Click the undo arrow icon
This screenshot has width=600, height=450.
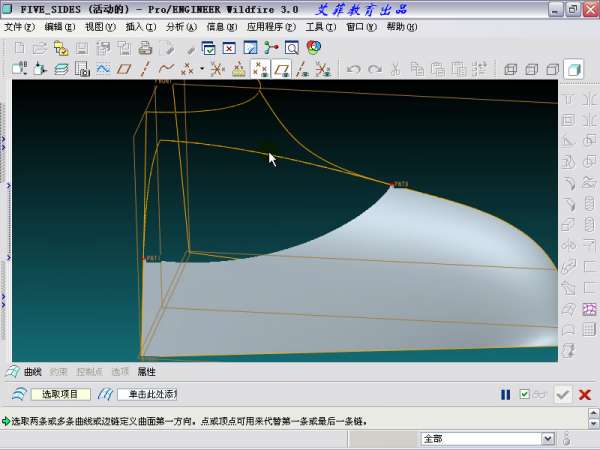[353, 69]
